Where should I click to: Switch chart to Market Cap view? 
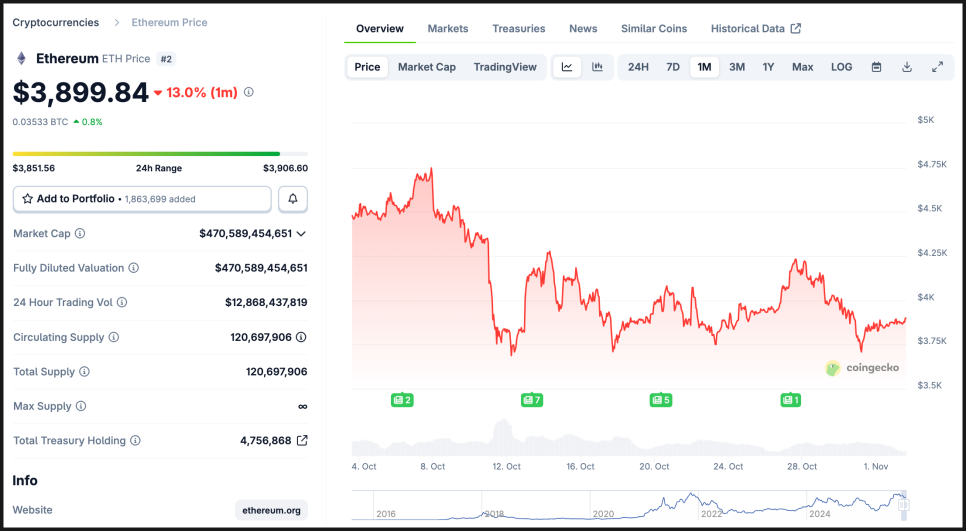click(427, 67)
